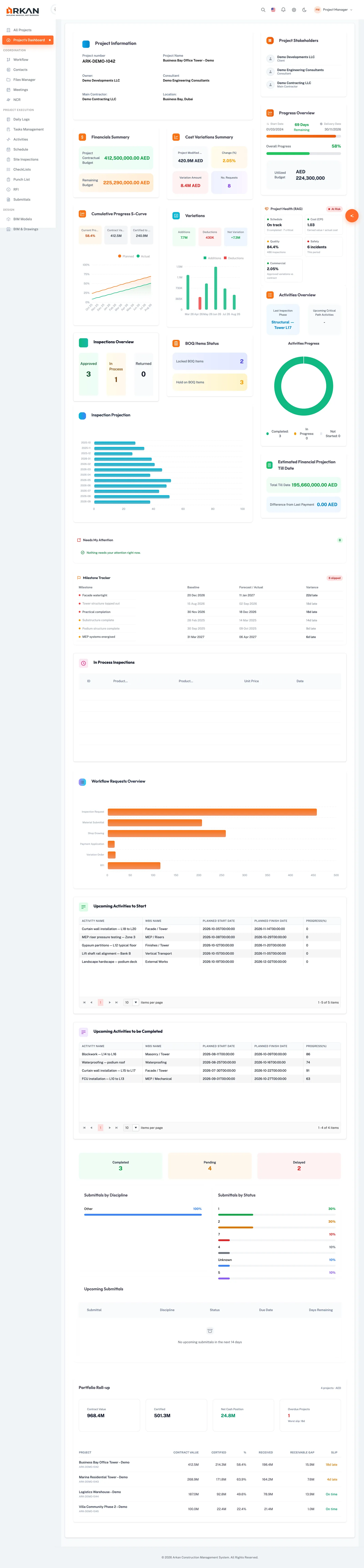Open Business Bay Office Tower portfolio row
Viewport: 364px width, 1568px height.
(x=210, y=1465)
